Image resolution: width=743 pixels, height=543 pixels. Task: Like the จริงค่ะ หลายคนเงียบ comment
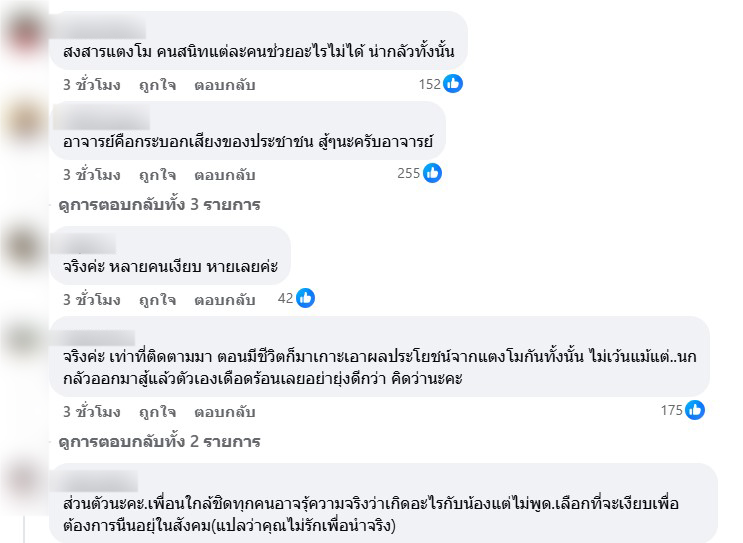pos(157,300)
